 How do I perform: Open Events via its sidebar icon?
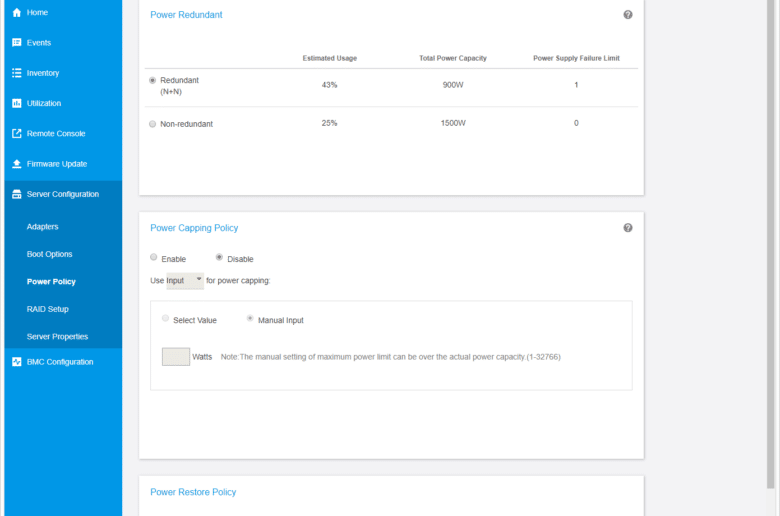pyautogui.click(x=17, y=43)
